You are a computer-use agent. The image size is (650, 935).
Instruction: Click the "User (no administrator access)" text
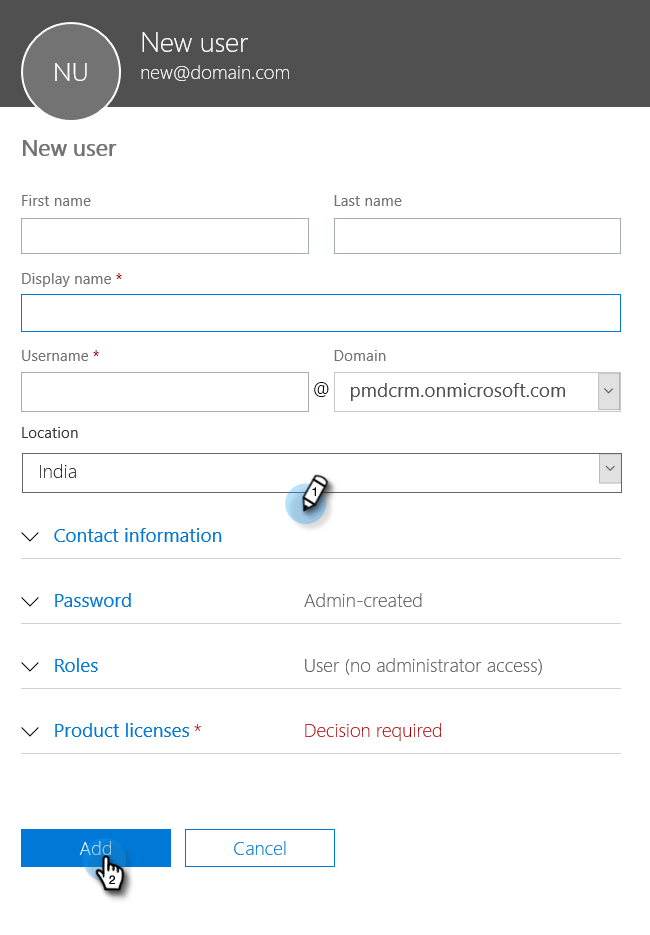423,666
